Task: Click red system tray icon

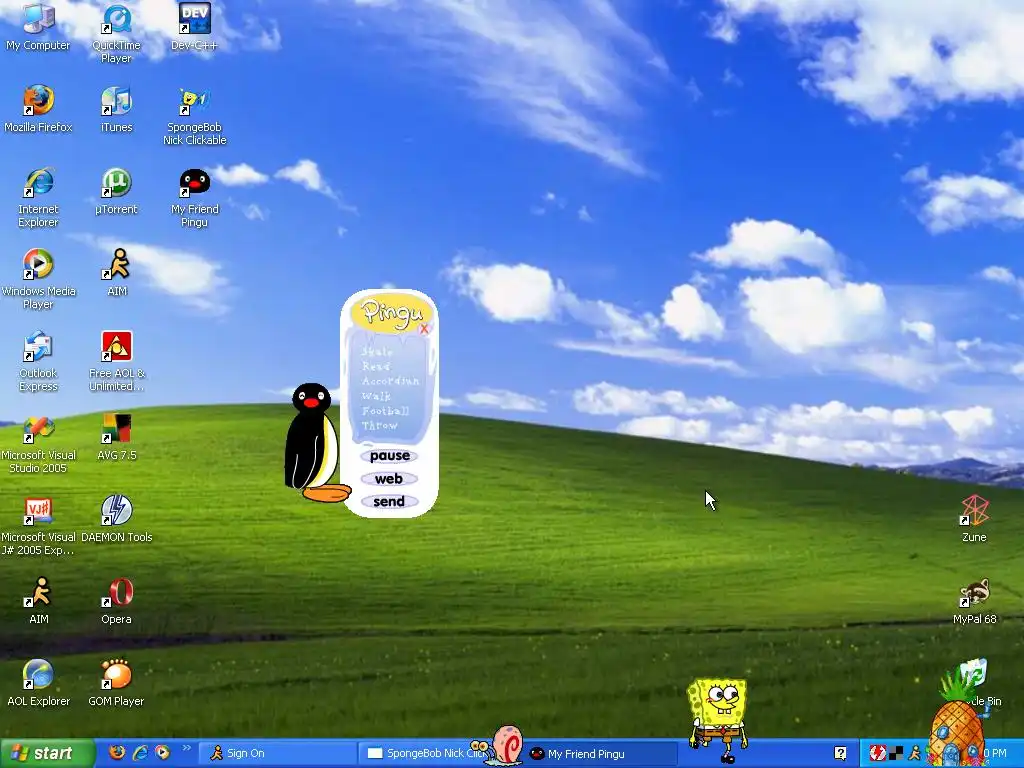Action: 878,753
